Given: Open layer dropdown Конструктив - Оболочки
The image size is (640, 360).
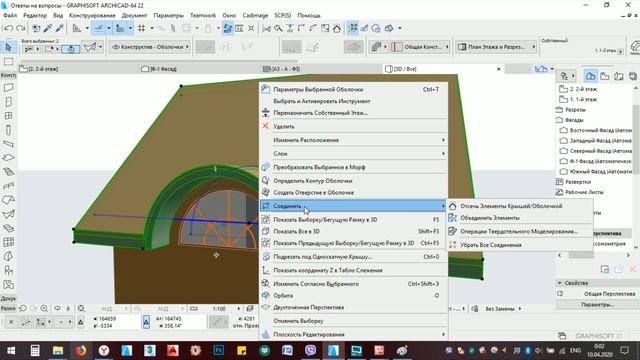Looking at the screenshot, I should pos(150,47).
